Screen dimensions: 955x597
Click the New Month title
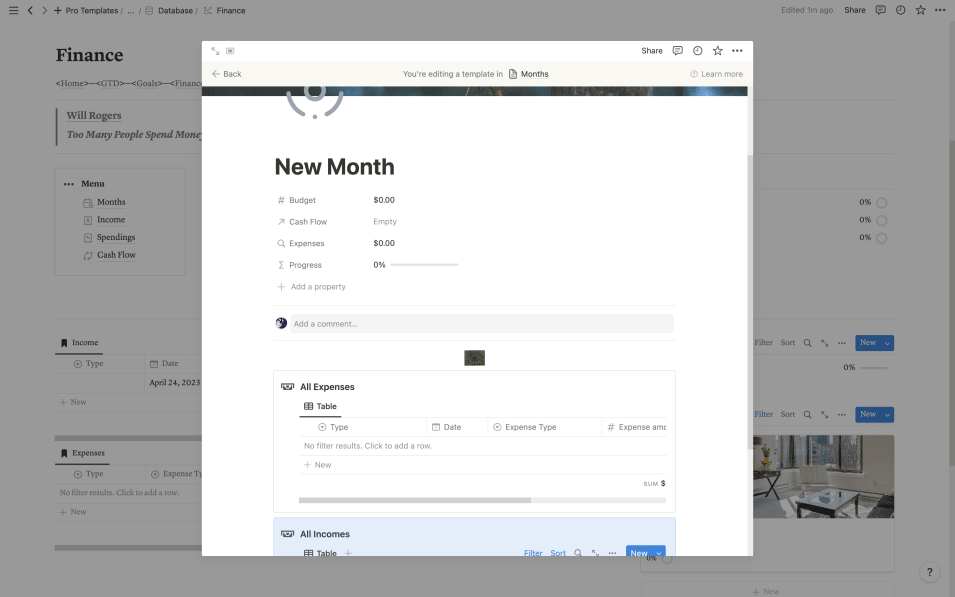334,167
